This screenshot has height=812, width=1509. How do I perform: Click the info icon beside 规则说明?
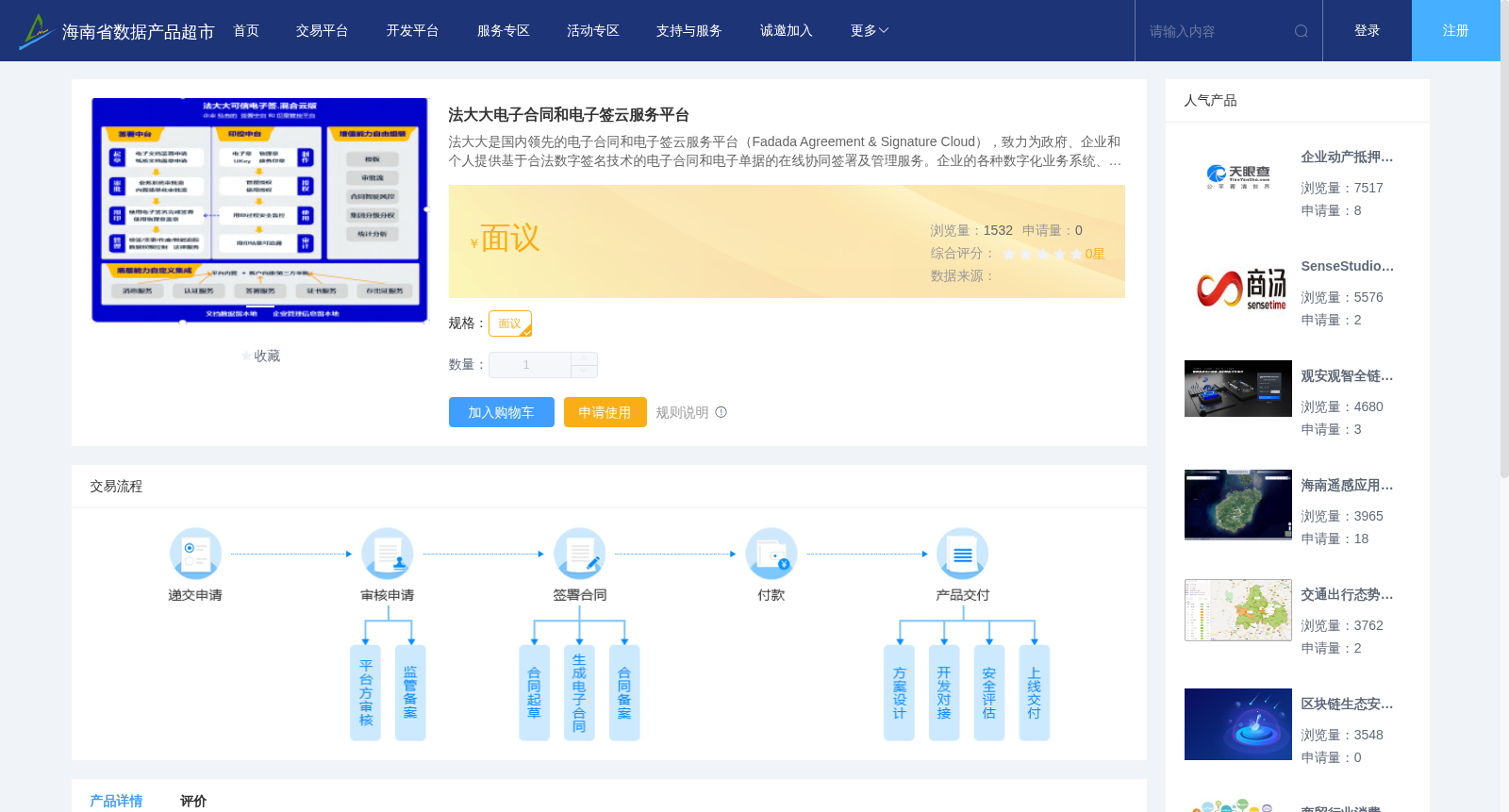tap(721, 412)
